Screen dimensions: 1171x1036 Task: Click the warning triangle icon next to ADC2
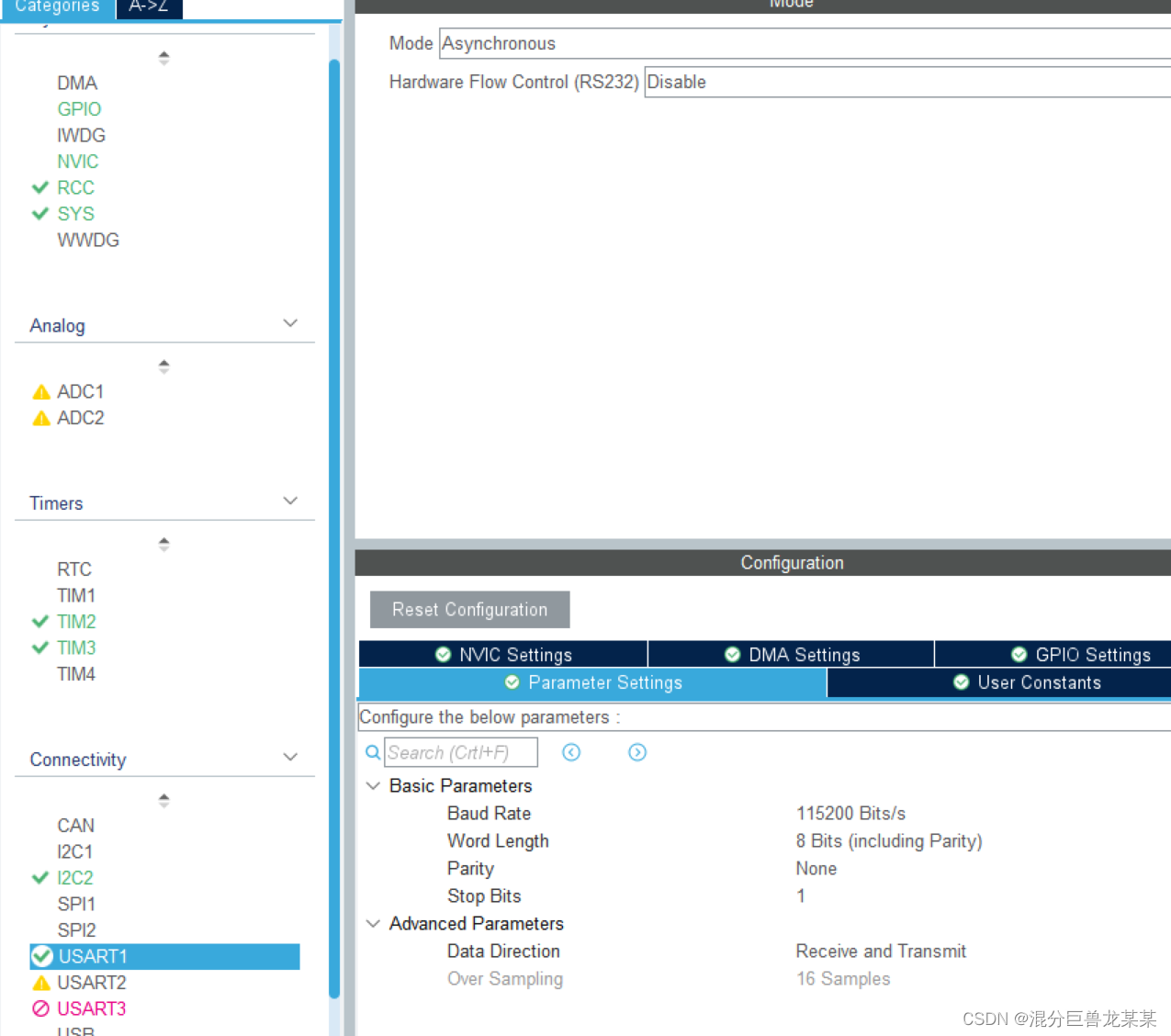point(41,419)
